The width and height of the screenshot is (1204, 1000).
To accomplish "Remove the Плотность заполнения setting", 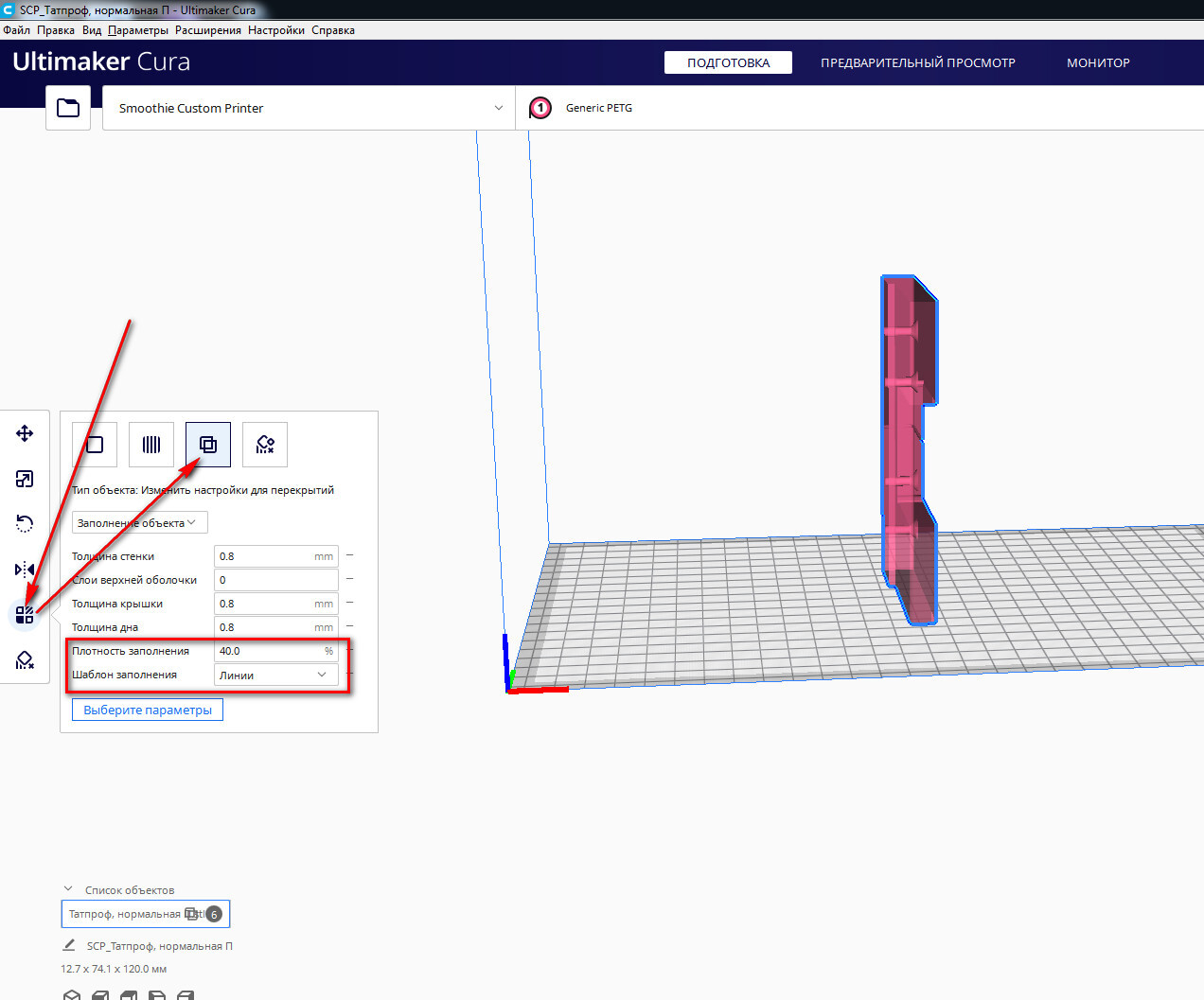I will 349,650.
